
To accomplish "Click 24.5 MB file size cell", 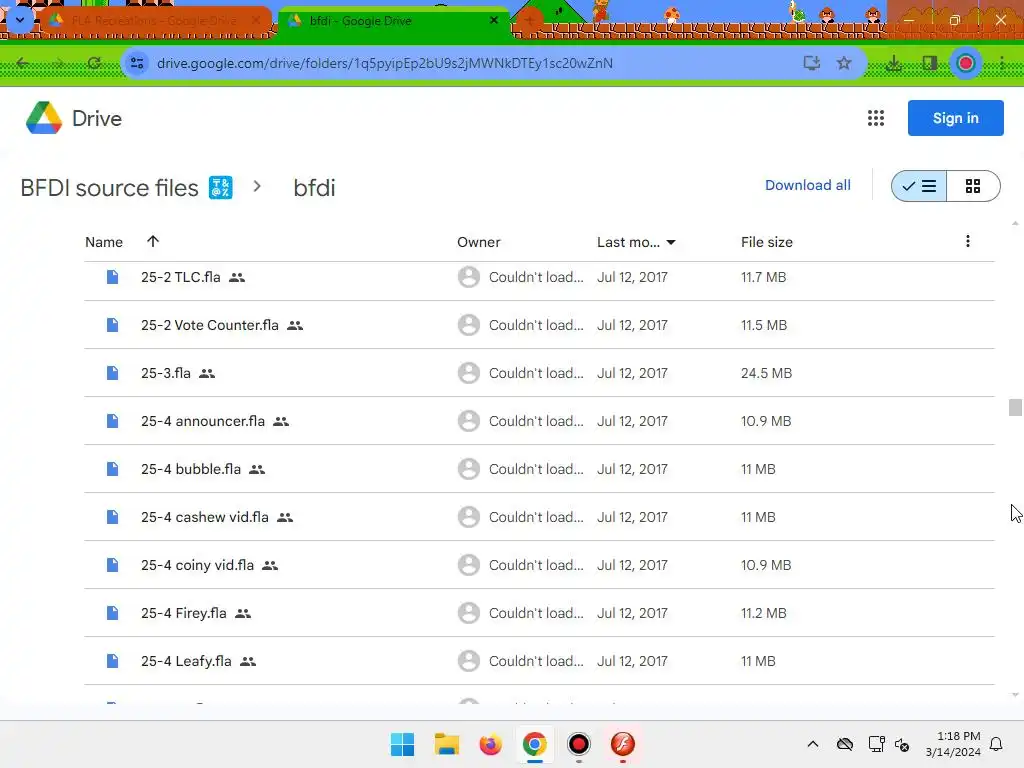I will [766, 373].
